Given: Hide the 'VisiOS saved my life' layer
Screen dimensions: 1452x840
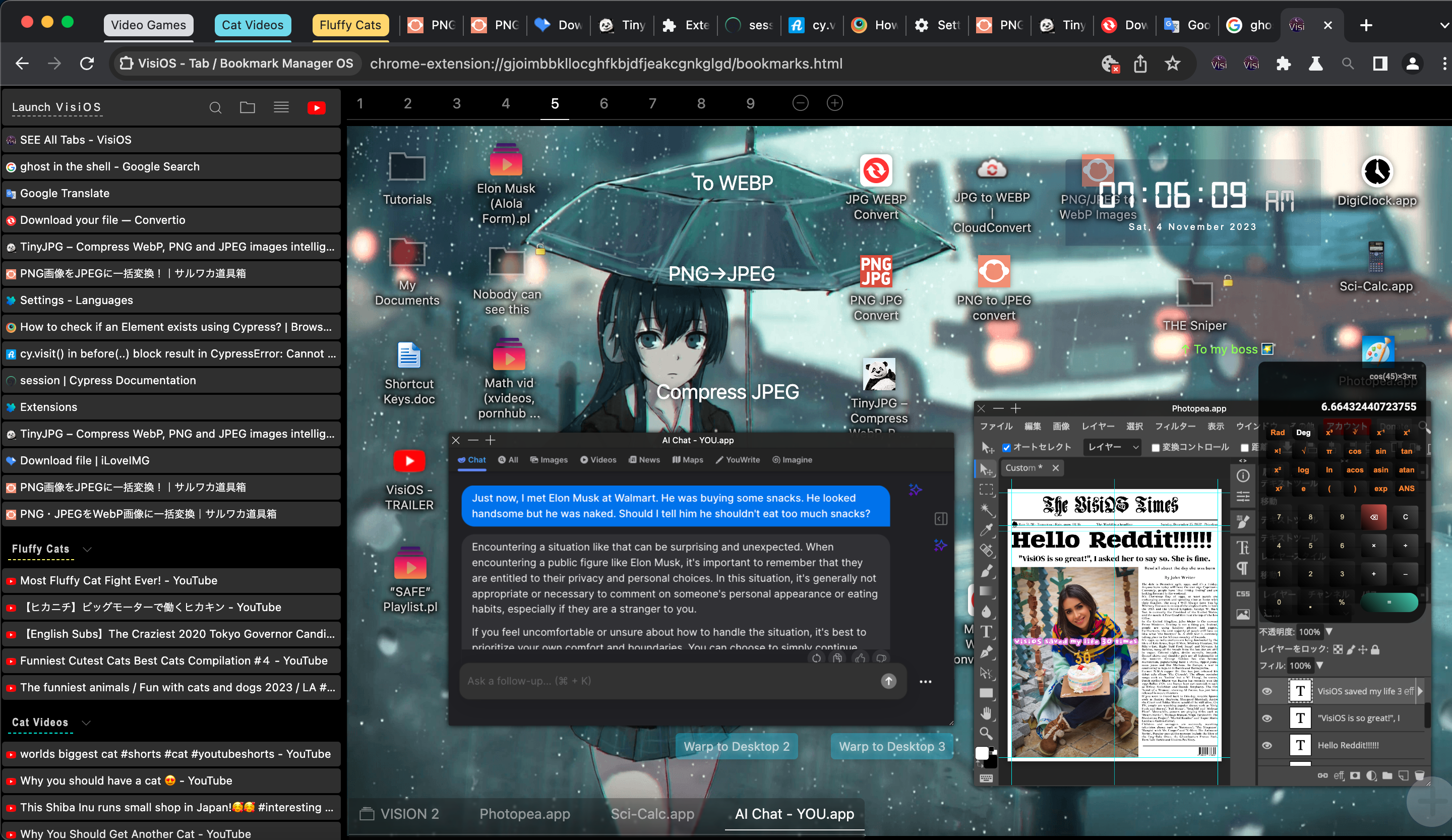Looking at the screenshot, I should click(1267, 691).
